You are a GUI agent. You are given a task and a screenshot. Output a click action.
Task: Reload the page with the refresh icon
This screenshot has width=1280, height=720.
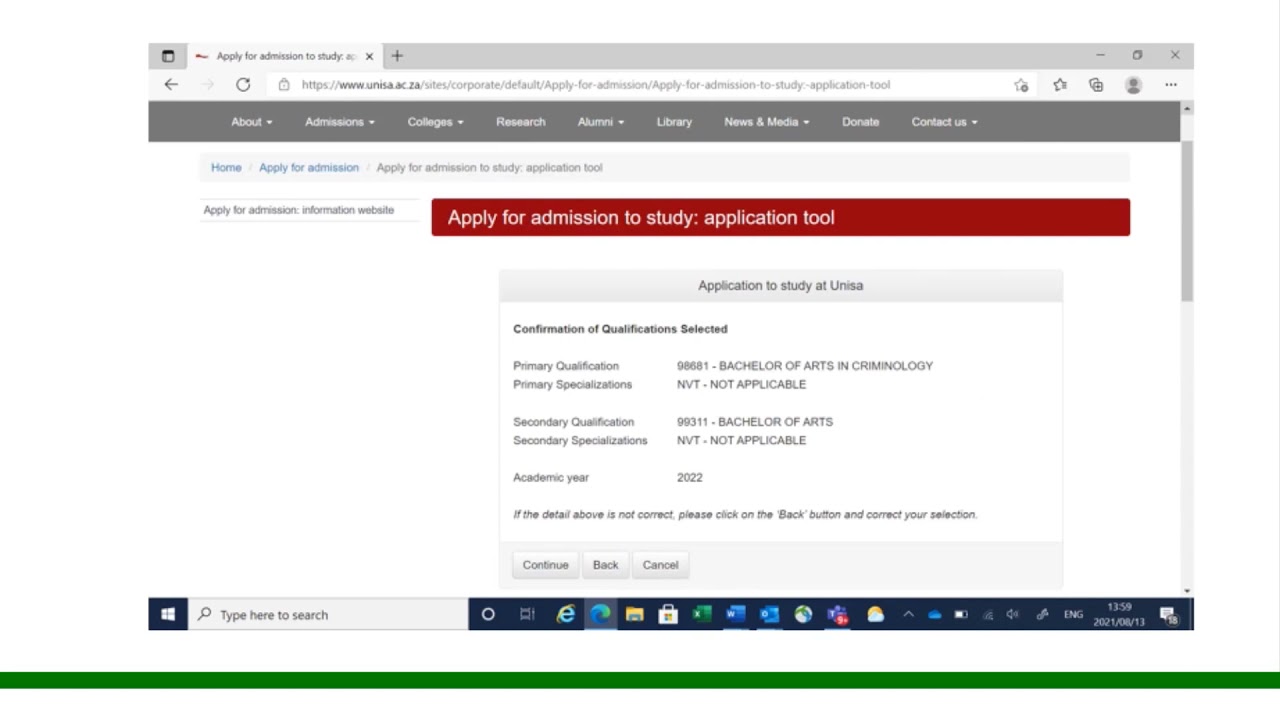[243, 85]
